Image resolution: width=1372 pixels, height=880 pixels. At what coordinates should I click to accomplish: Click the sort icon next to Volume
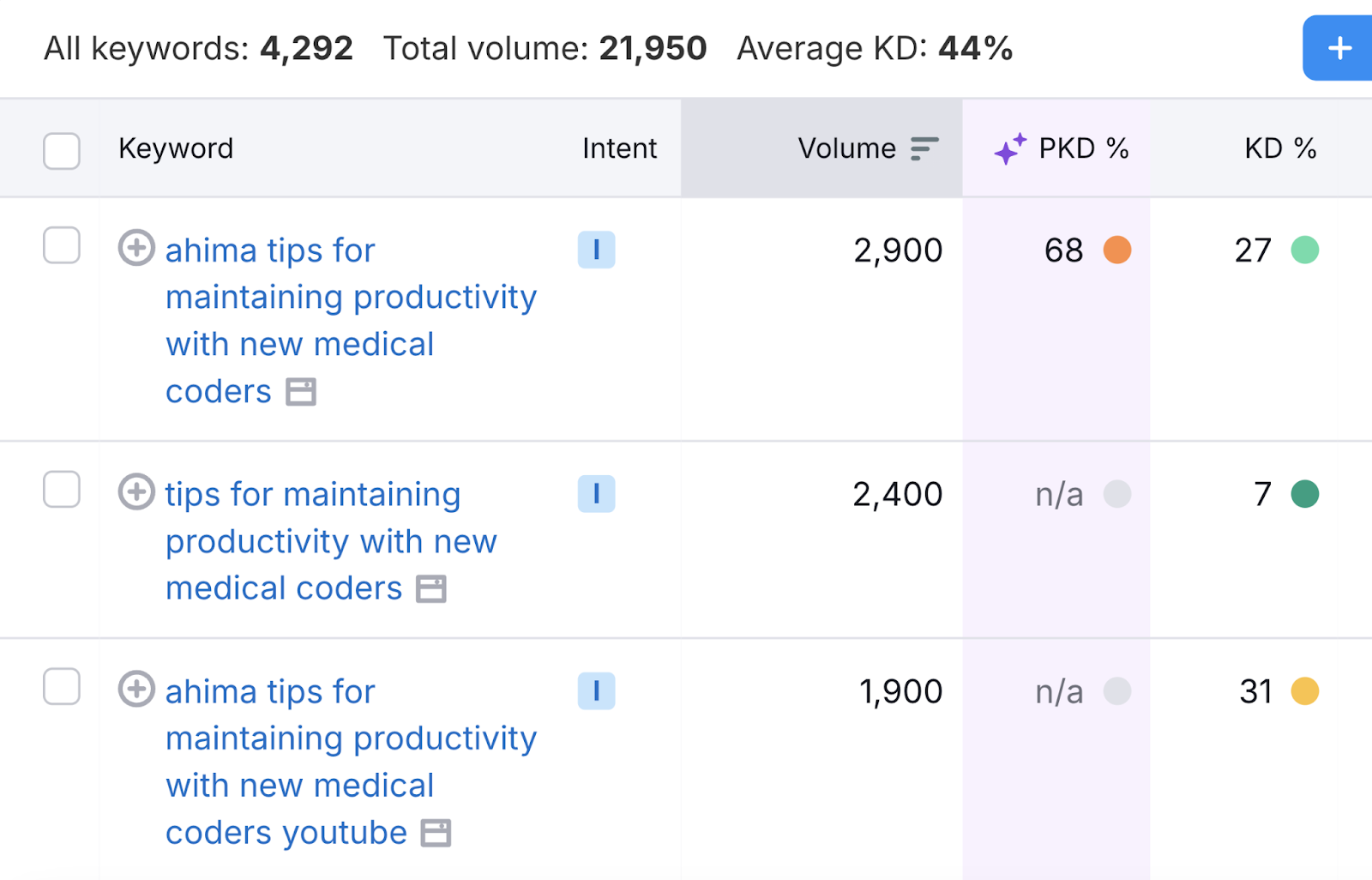coord(924,148)
